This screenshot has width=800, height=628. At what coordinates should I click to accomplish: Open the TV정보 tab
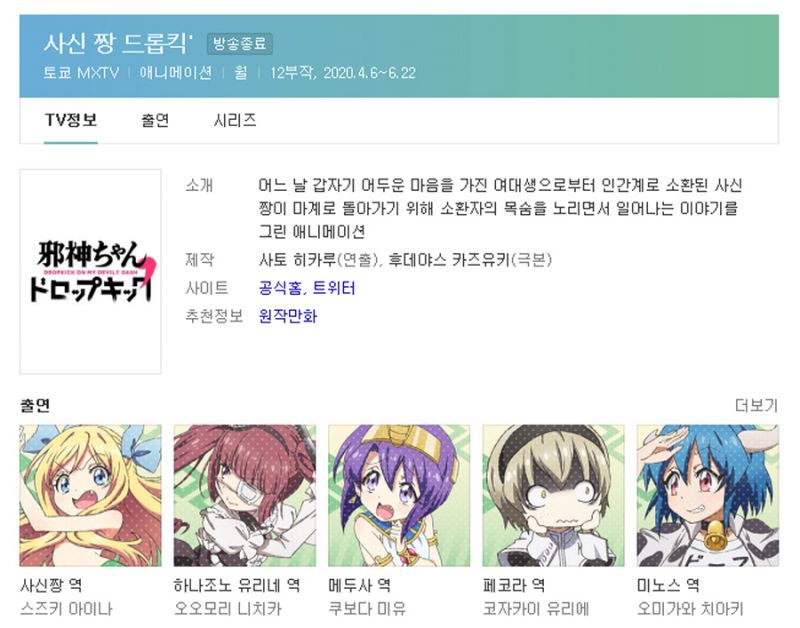pos(71,120)
